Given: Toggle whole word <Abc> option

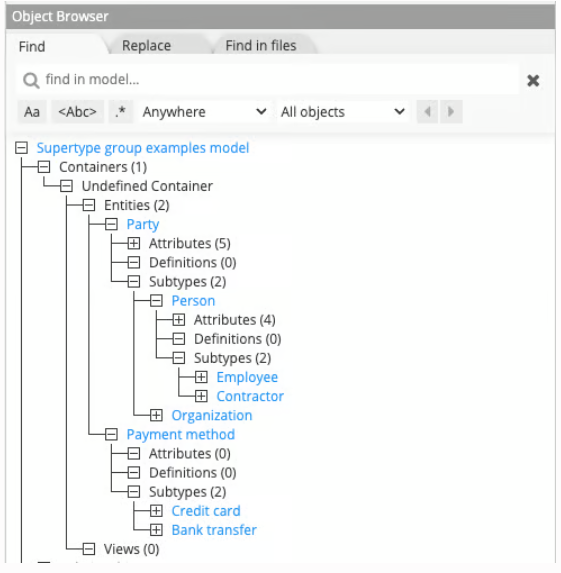Looking at the screenshot, I should 77,112.
